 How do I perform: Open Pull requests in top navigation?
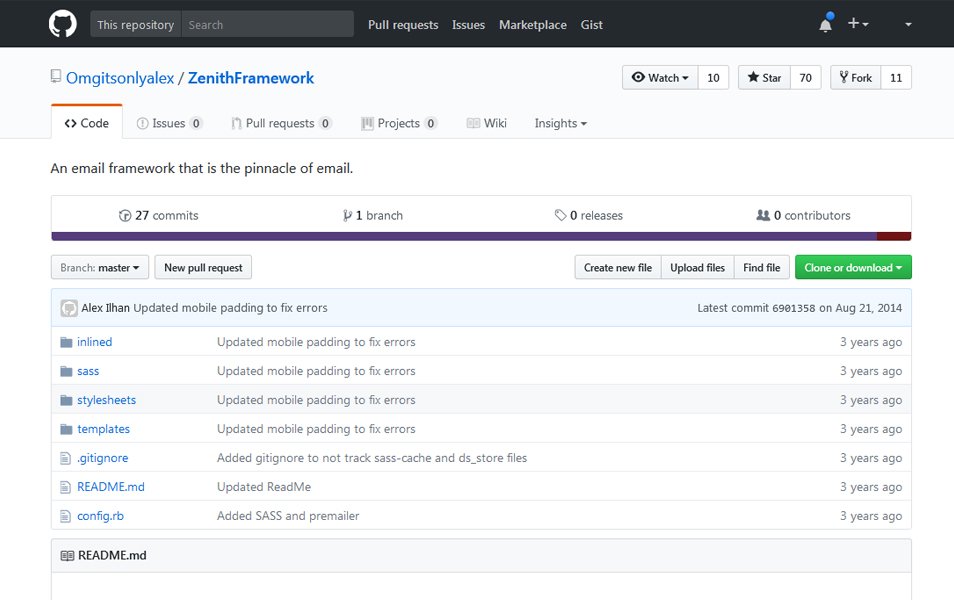click(x=403, y=24)
